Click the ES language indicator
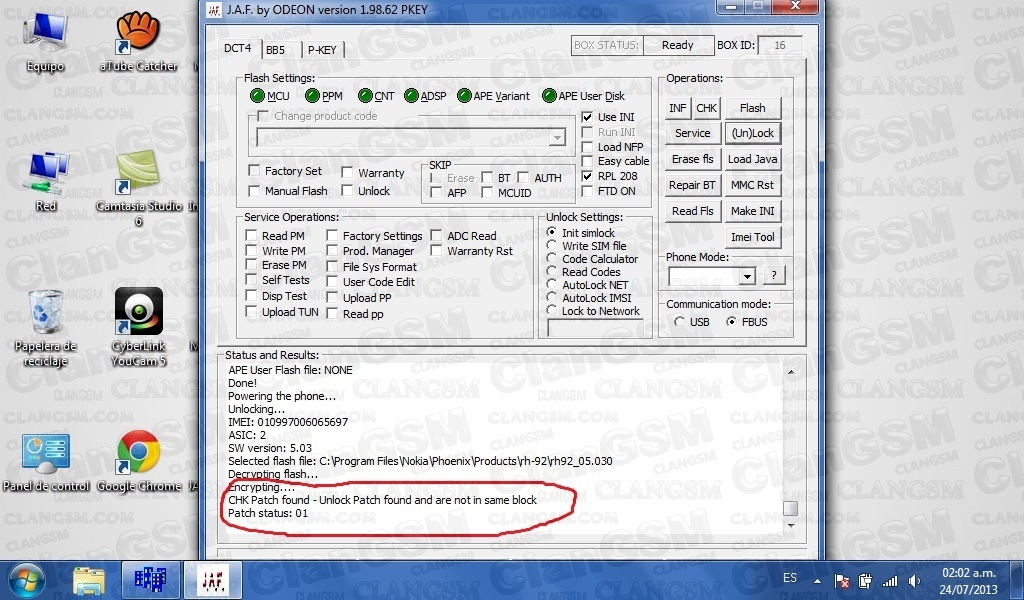The height and width of the screenshot is (600, 1024). [x=790, y=578]
